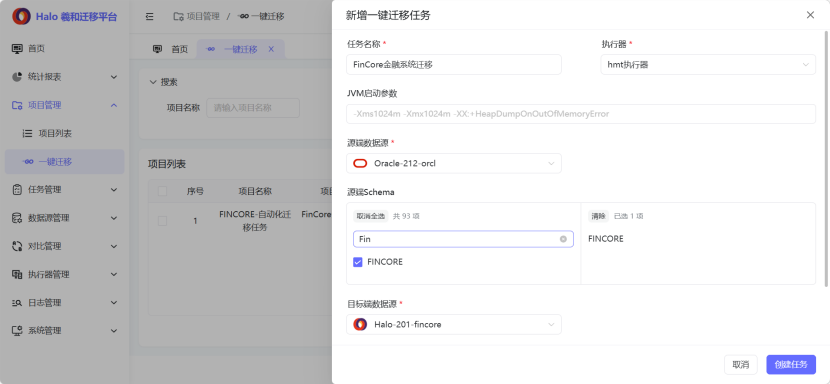
Task: Click the breadcrumb 项目管理 folder icon
Action: [178, 16]
